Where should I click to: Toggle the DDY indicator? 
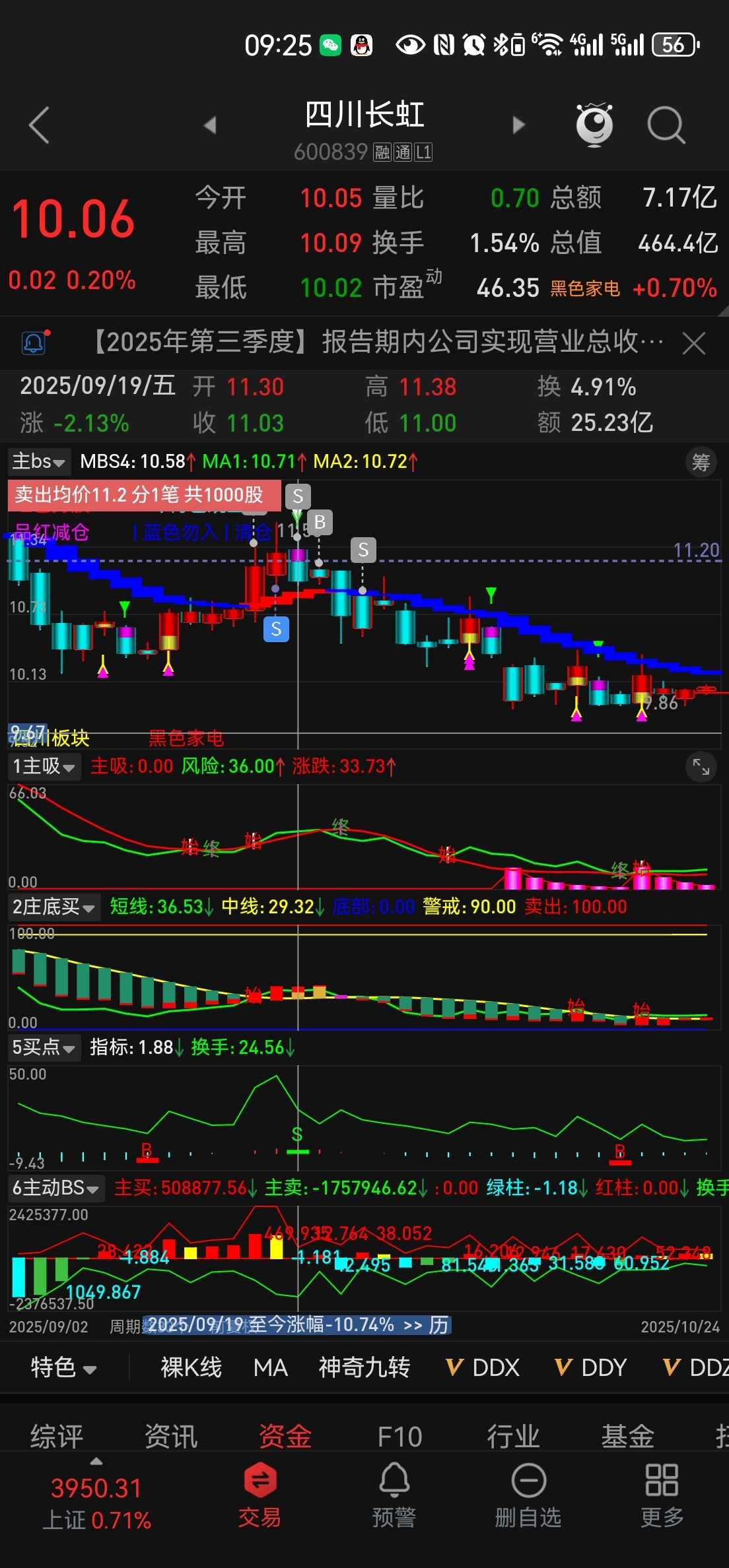pos(590,1367)
